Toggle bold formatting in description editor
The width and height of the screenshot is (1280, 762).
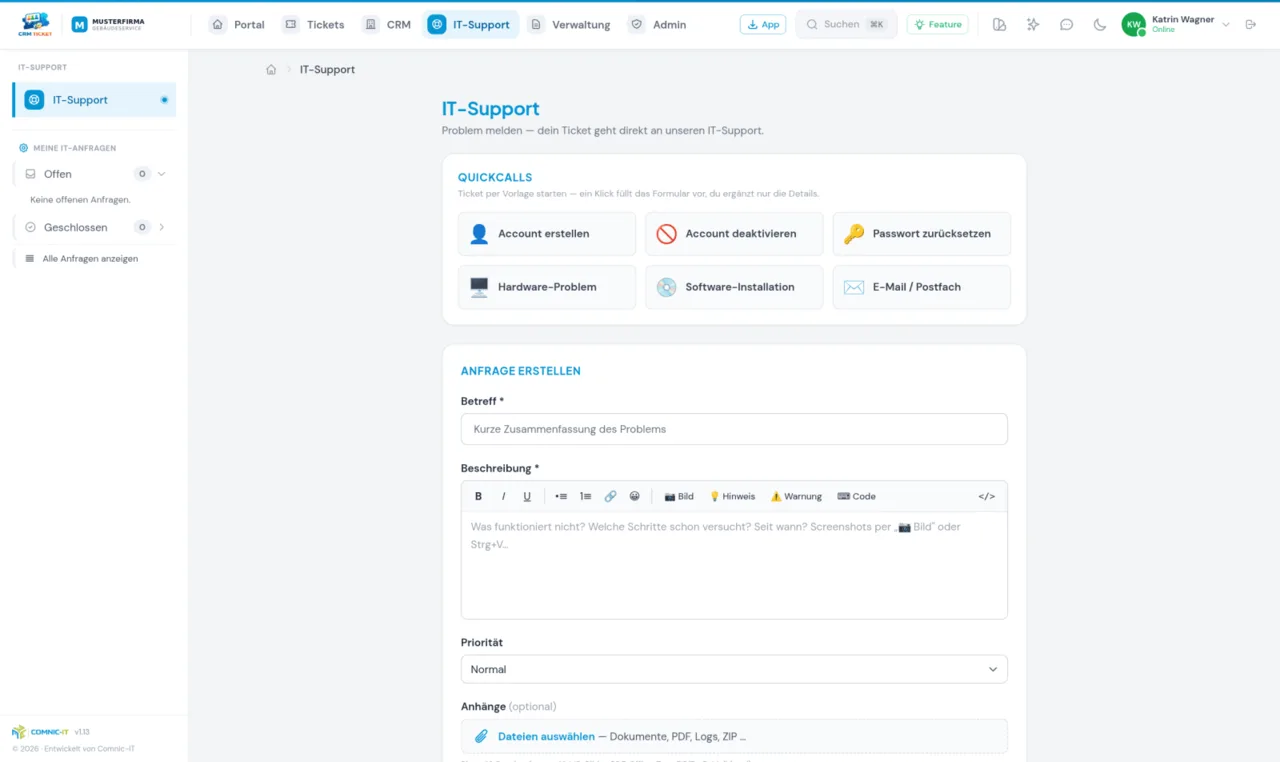click(478, 496)
